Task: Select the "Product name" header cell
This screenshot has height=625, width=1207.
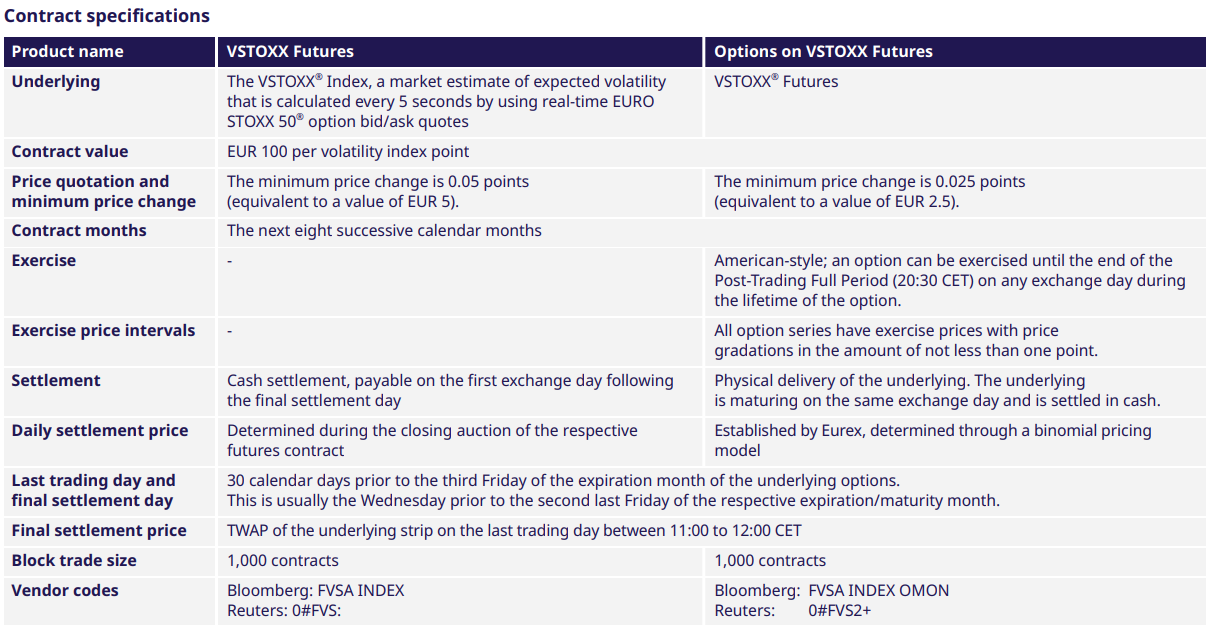Action: pyautogui.click(x=68, y=52)
